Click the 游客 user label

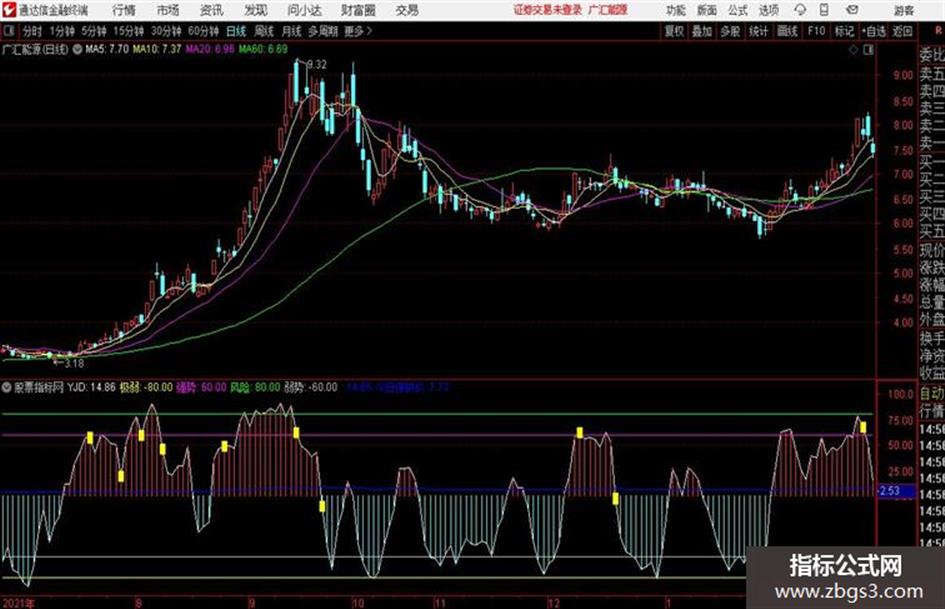(904, 10)
